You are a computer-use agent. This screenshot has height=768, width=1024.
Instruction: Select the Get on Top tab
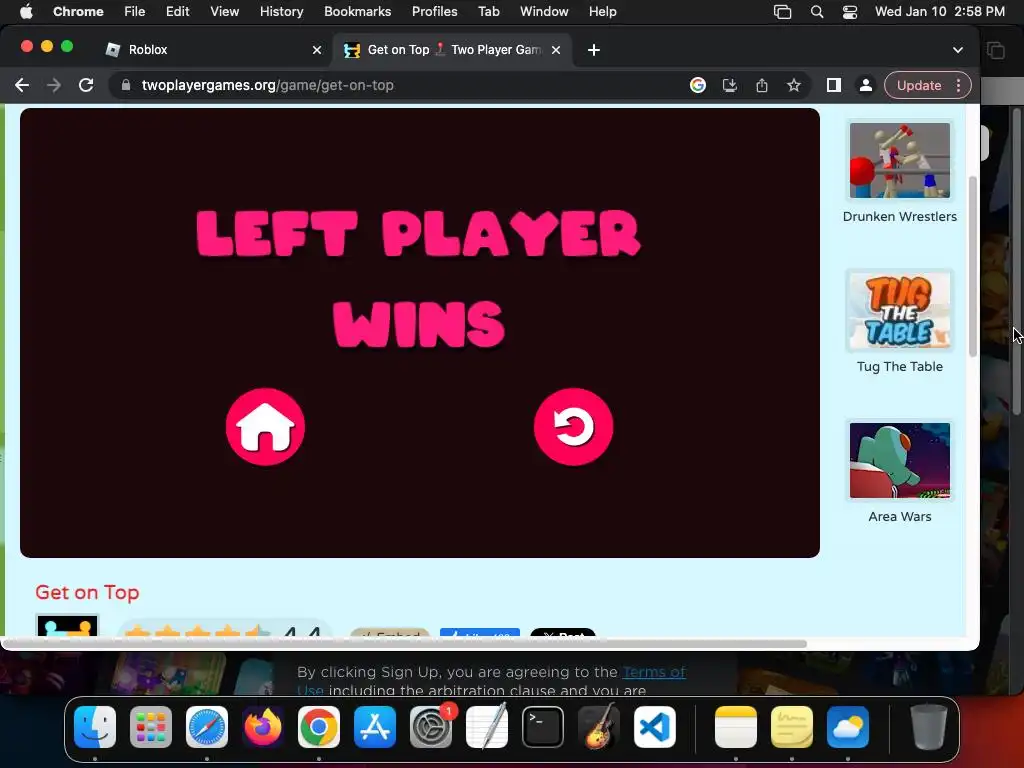tap(453, 50)
